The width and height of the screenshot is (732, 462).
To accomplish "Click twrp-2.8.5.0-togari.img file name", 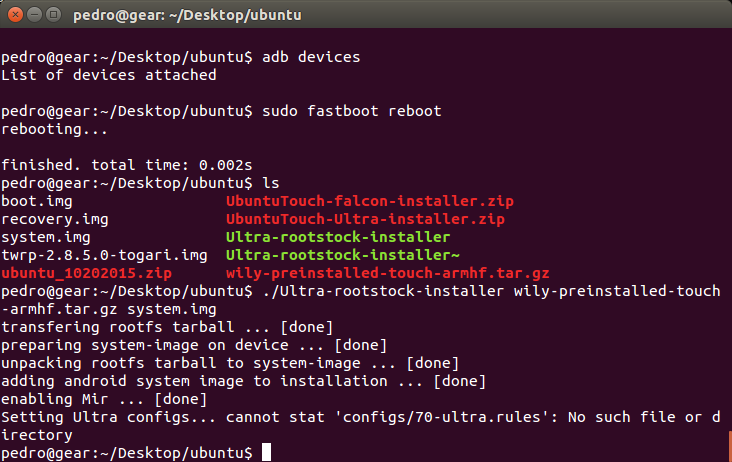I will coord(104,255).
